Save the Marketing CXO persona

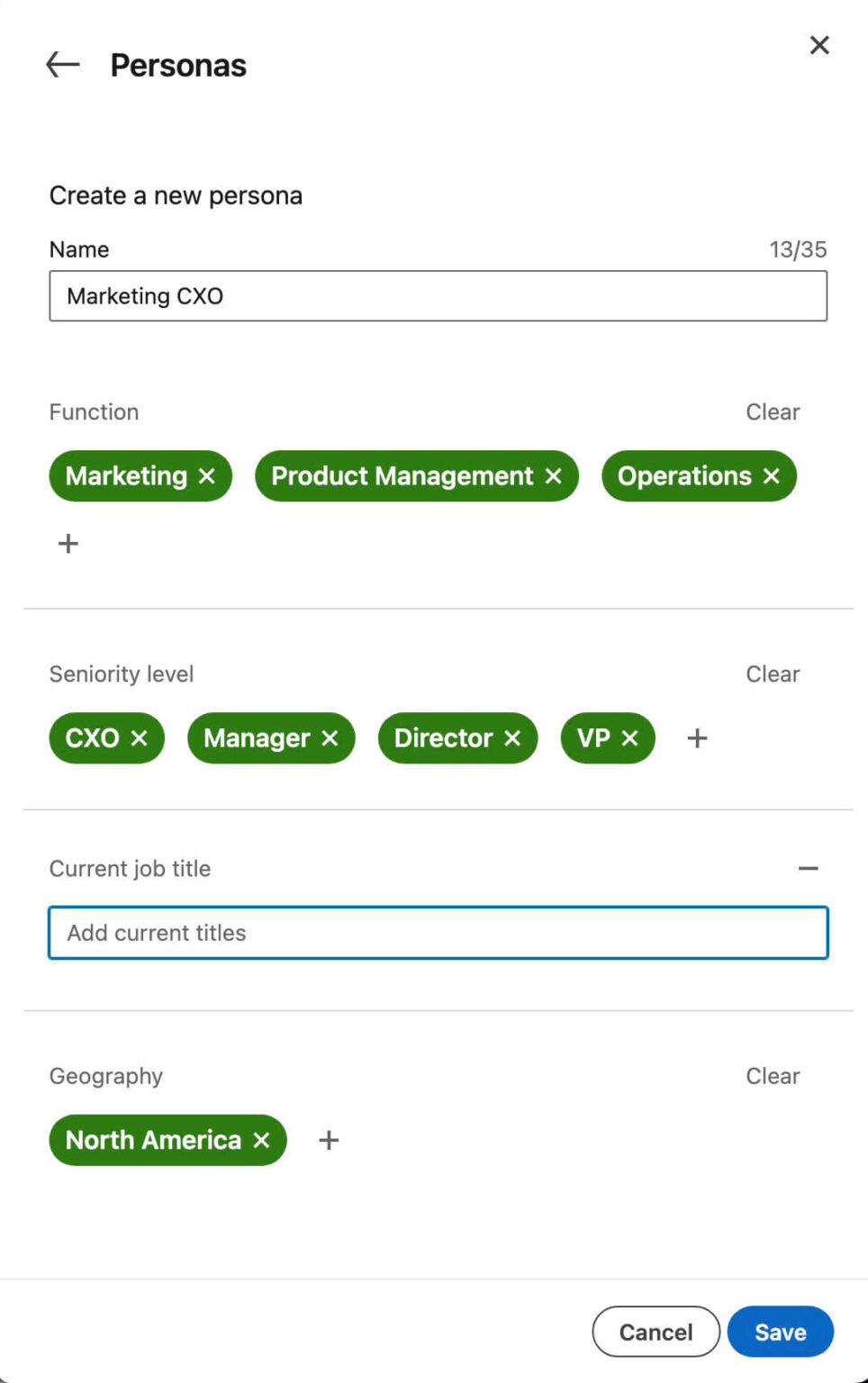tap(779, 1332)
